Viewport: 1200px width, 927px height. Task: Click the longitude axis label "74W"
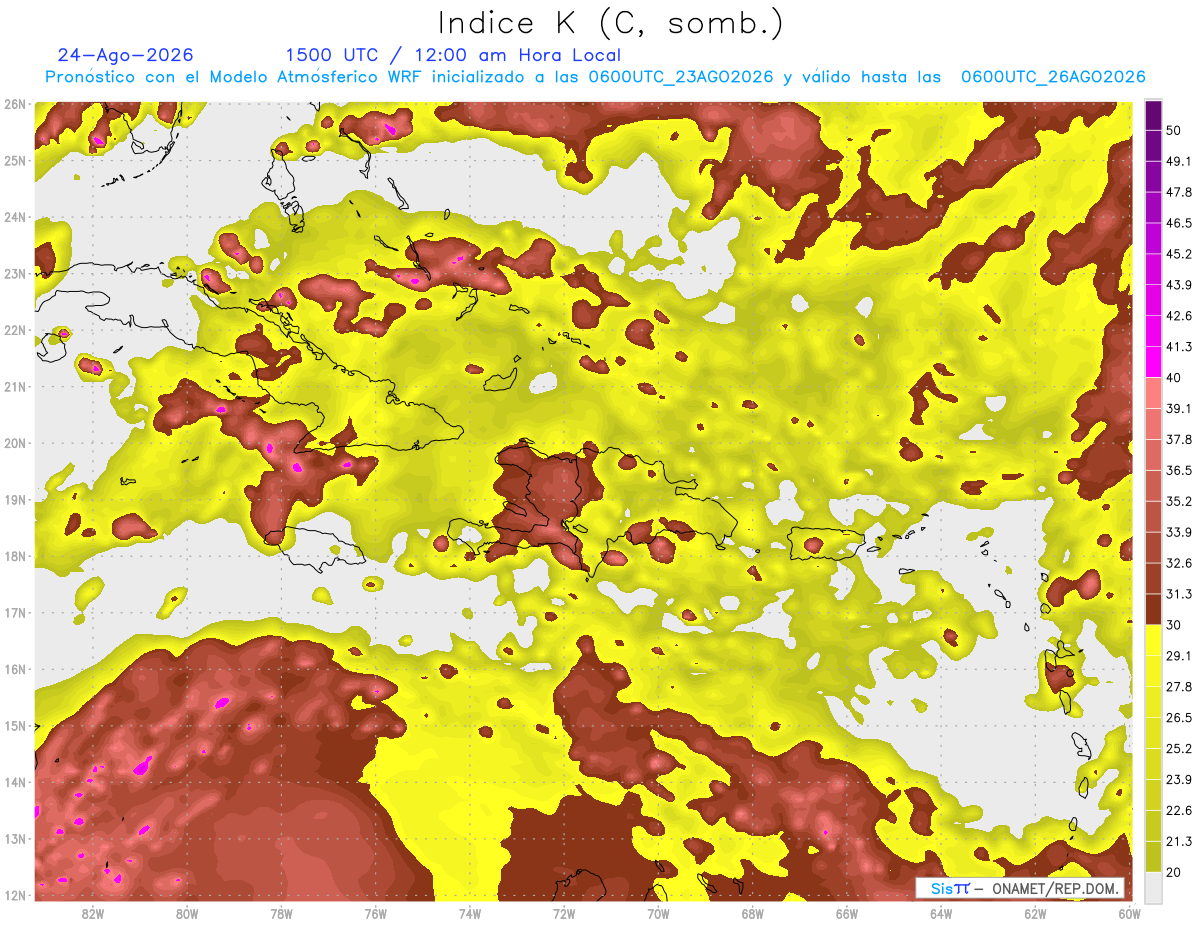[x=469, y=914]
